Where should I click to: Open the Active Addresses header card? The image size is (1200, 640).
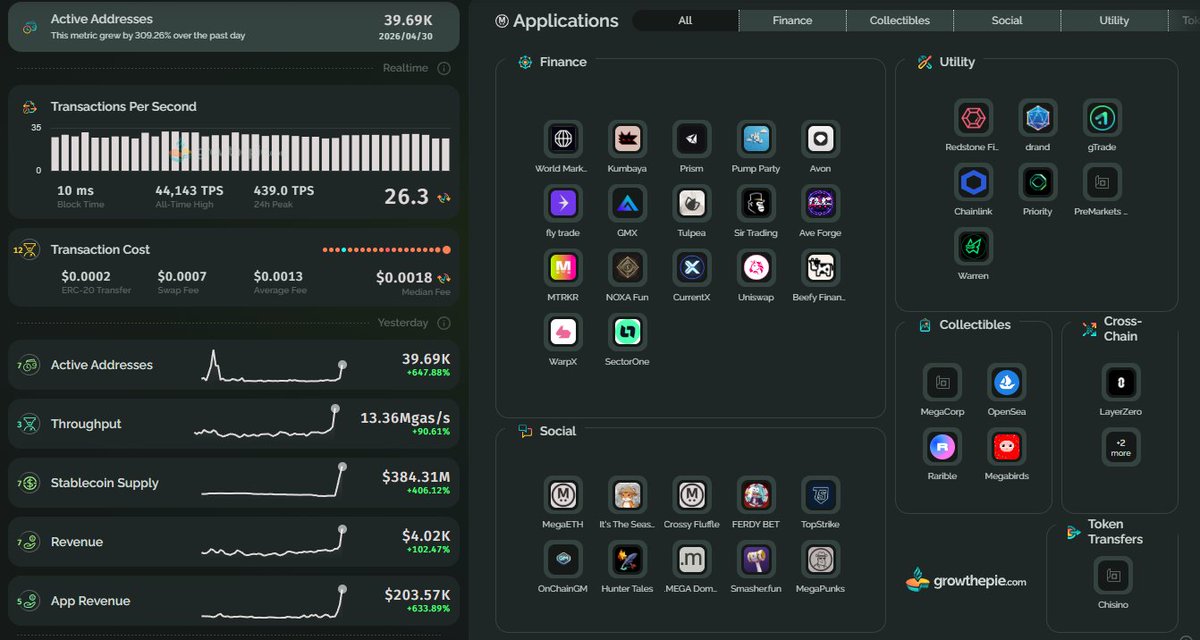coord(234,26)
